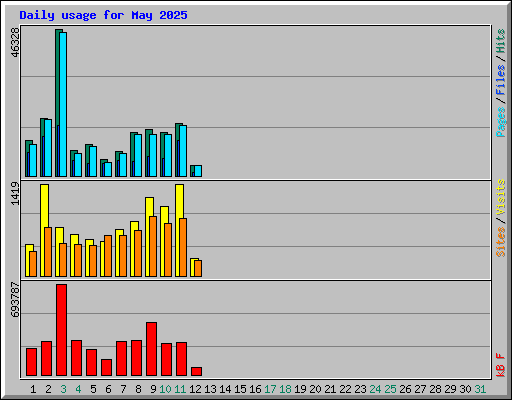Click the orange sites bar for day 12

point(198,268)
